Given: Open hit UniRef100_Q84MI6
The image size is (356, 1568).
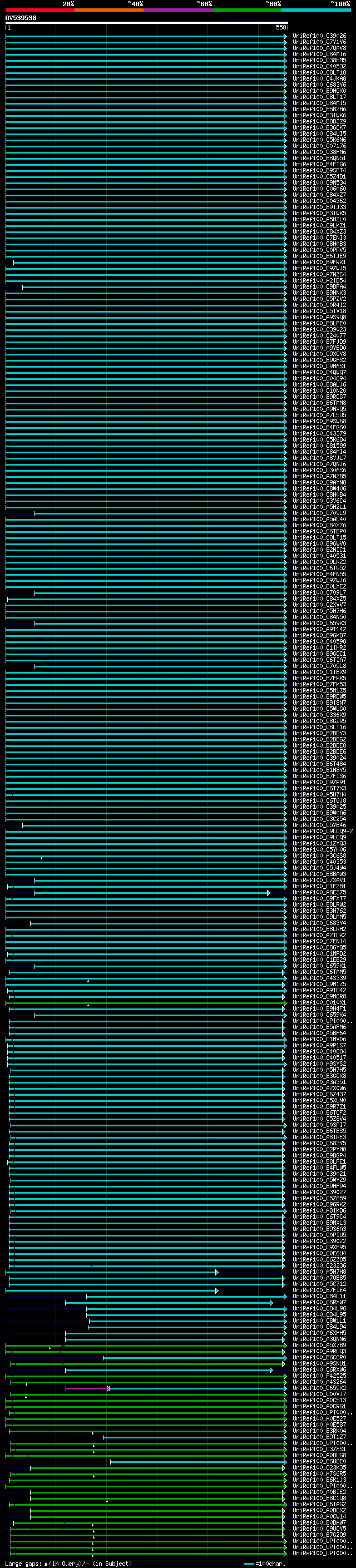Looking at the screenshot, I should 319,54.
